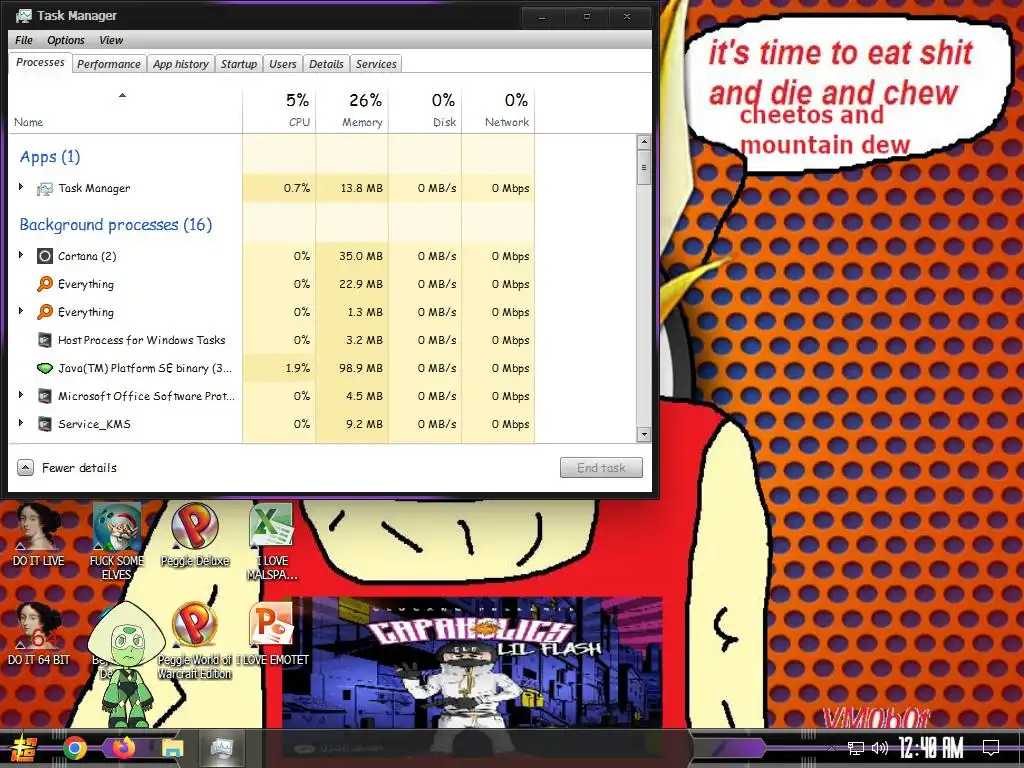Image resolution: width=1024 pixels, height=768 pixels.
Task: Open the Start menu button on the taskbar
Action: pyautogui.click(x=24, y=748)
